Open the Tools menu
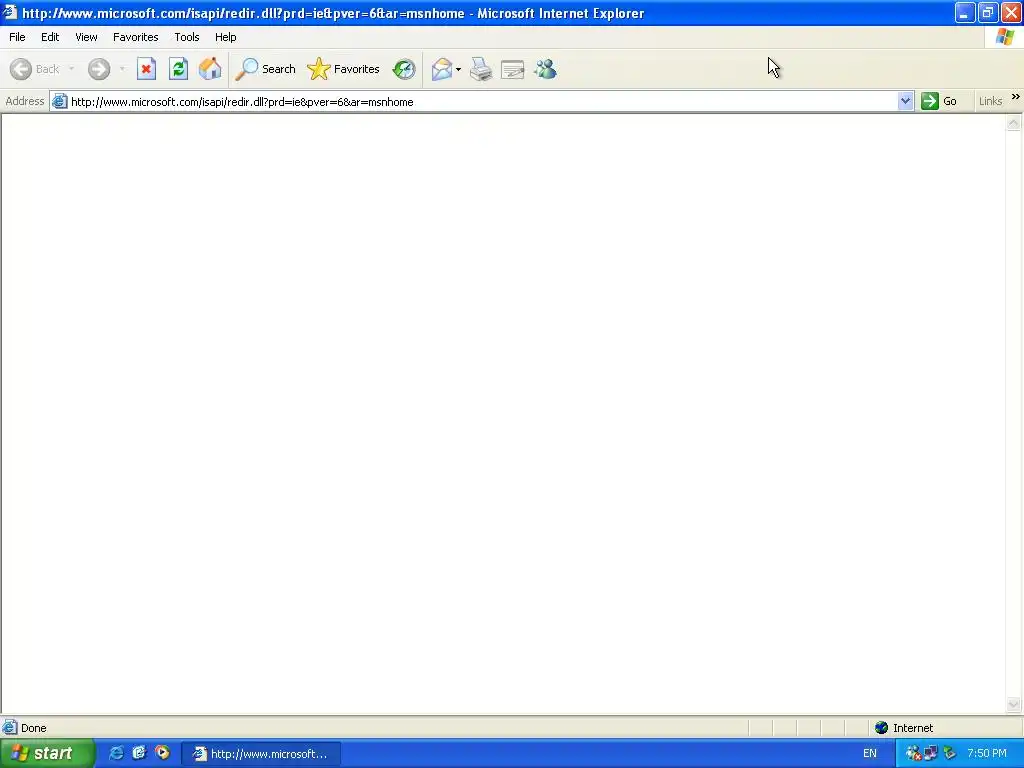The height and width of the screenshot is (768, 1024). pyautogui.click(x=187, y=37)
